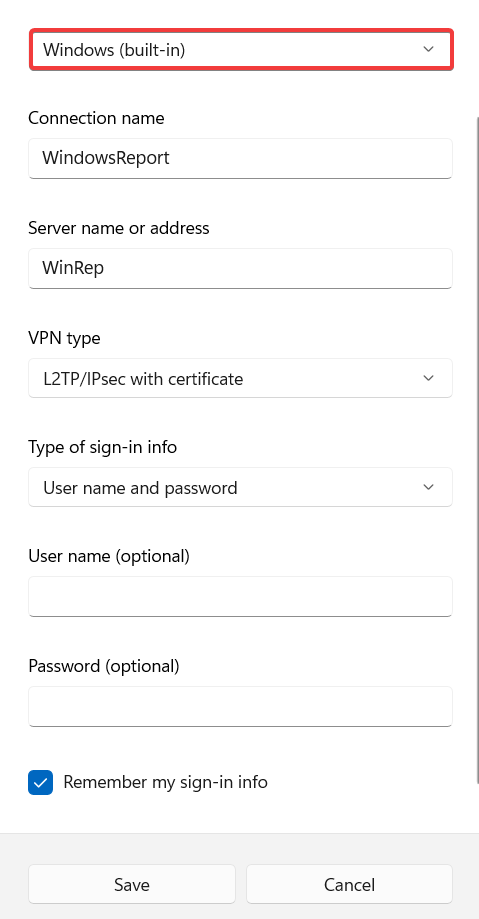Cancel the VPN connection dialog

pyautogui.click(x=349, y=884)
